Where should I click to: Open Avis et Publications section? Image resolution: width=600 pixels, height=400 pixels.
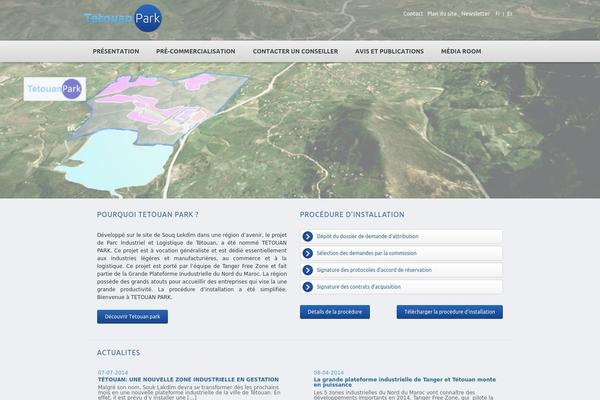[x=389, y=51]
